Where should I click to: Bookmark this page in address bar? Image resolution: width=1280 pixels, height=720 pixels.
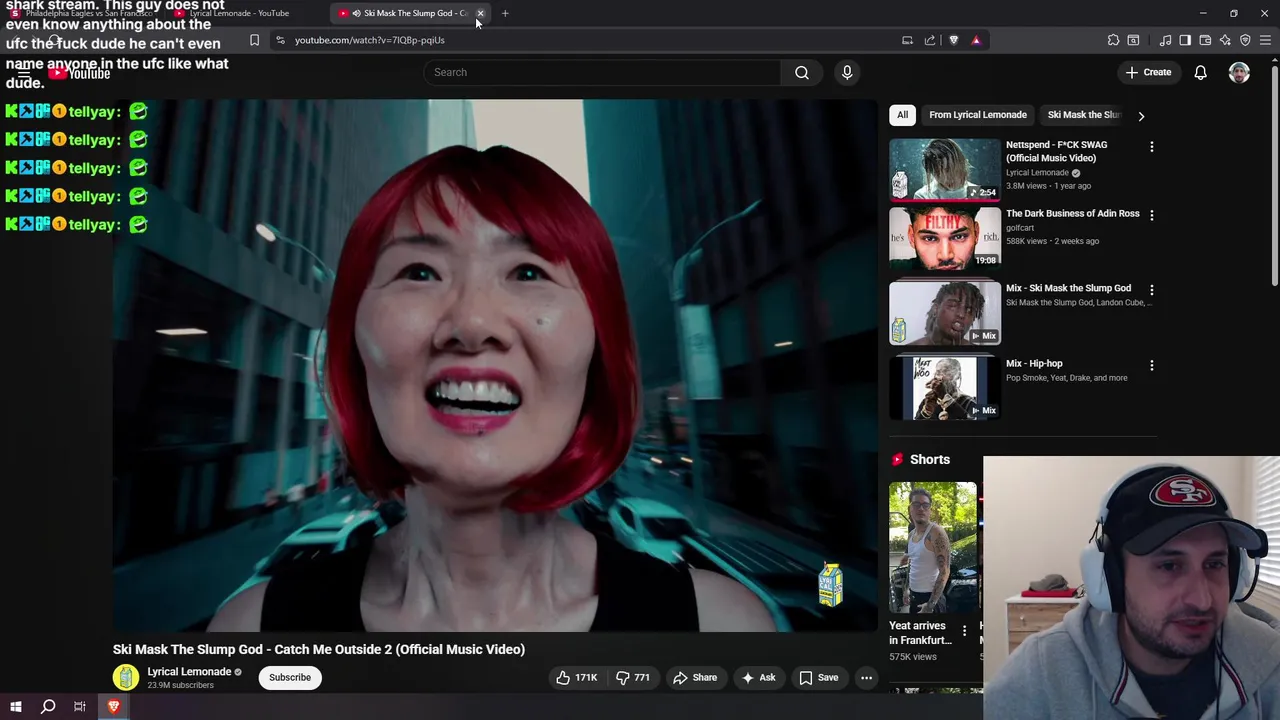(x=254, y=40)
